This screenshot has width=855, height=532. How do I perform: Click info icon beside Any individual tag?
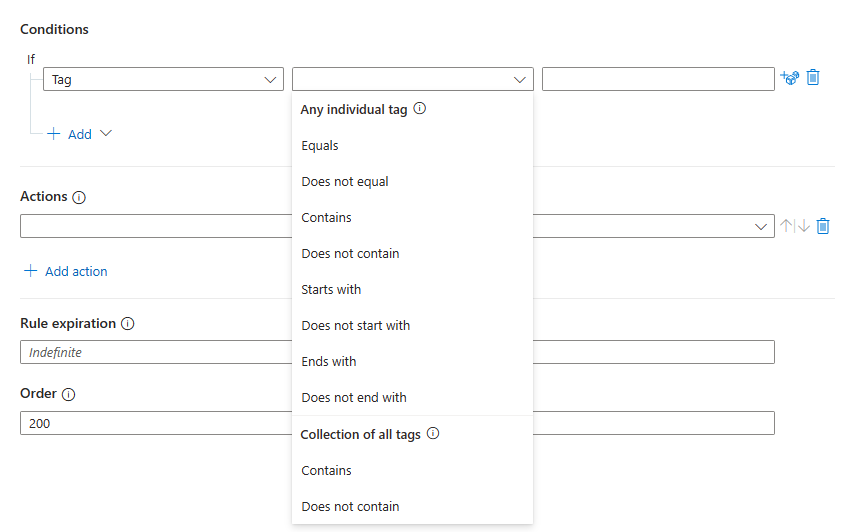pyautogui.click(x=420, y=109)
